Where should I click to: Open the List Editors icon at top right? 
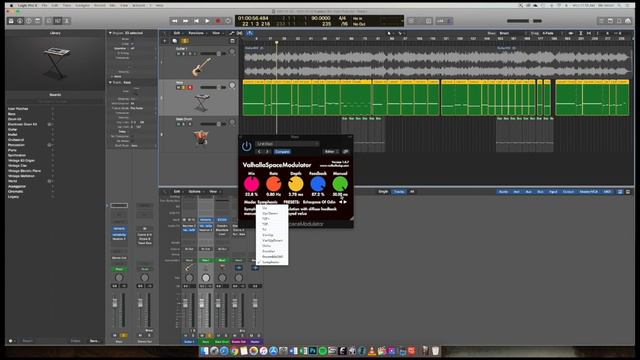(601, 21)
